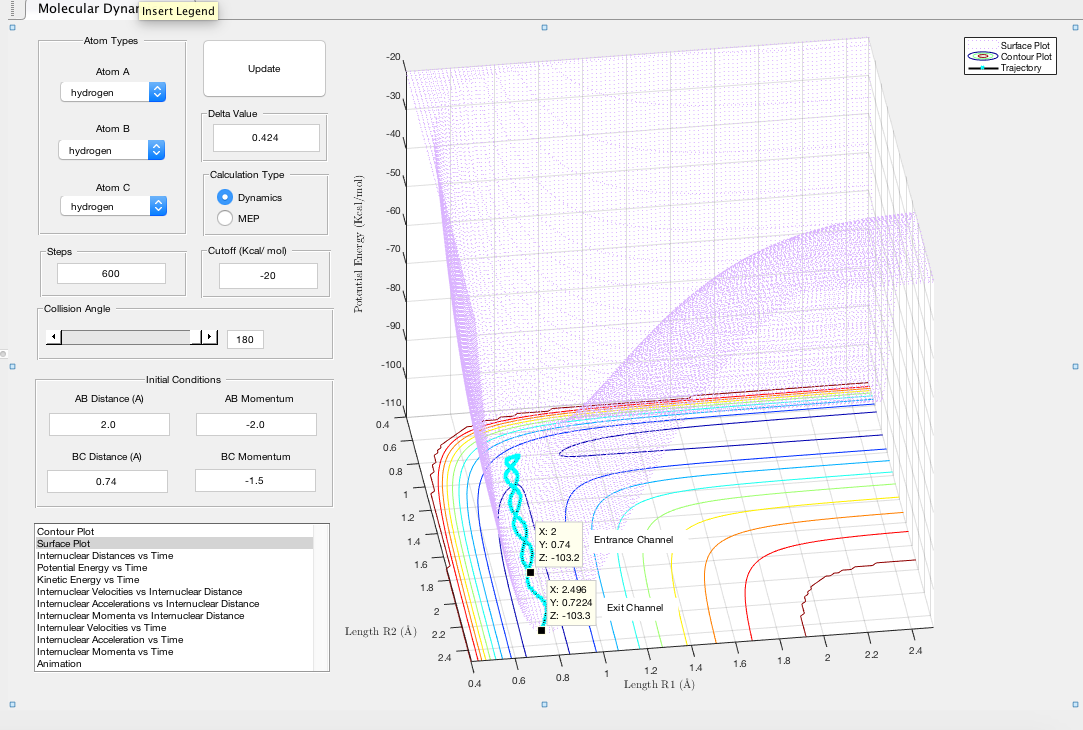Click the Entrance Channel label on plot

(x=633, y=540)
